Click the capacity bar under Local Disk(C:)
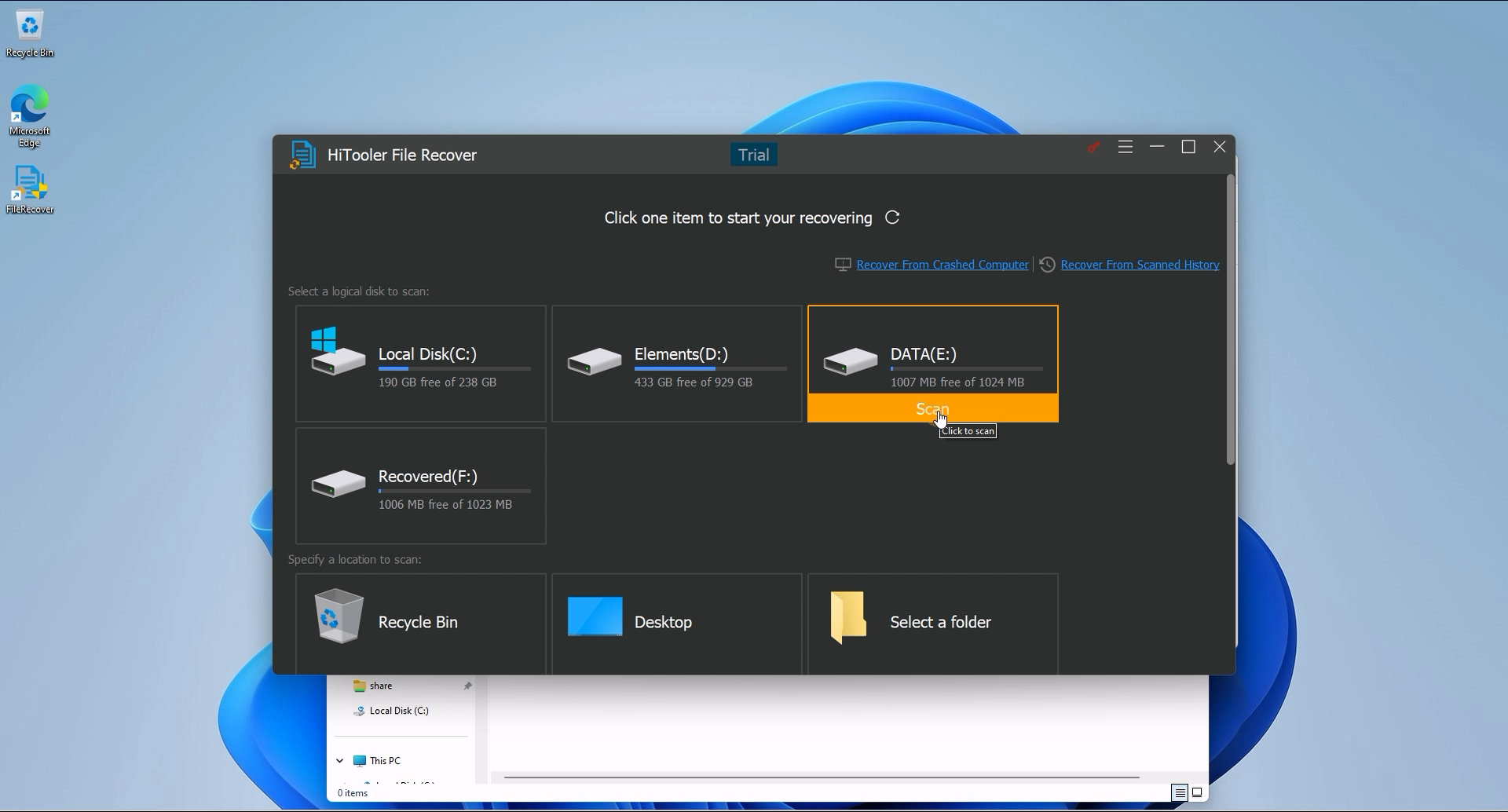1508x812 pixels. pyautogui.click(x=454, y=369)
